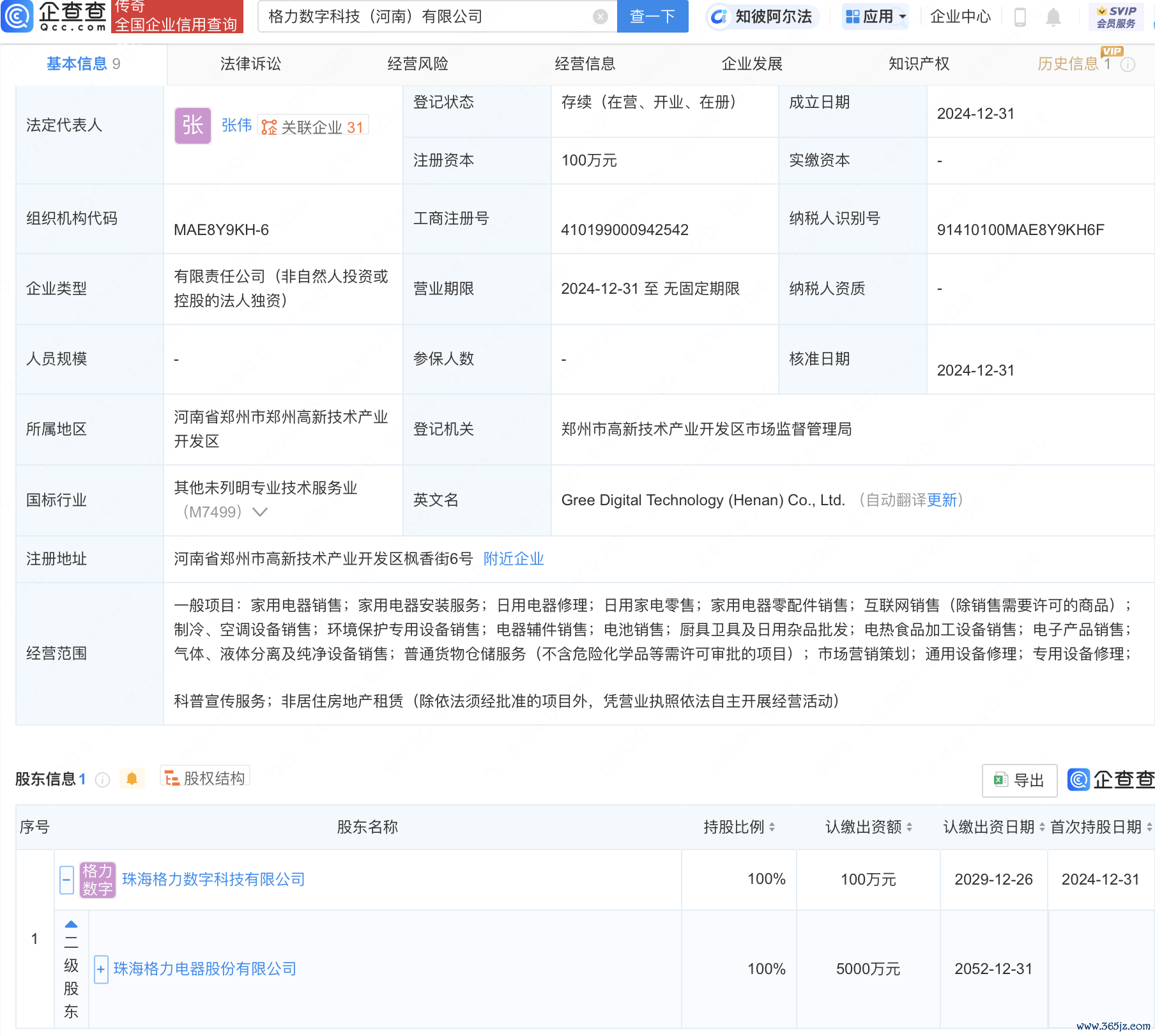
Task: Open the 股权结构 equity structure button
Action: coord(205,778)
